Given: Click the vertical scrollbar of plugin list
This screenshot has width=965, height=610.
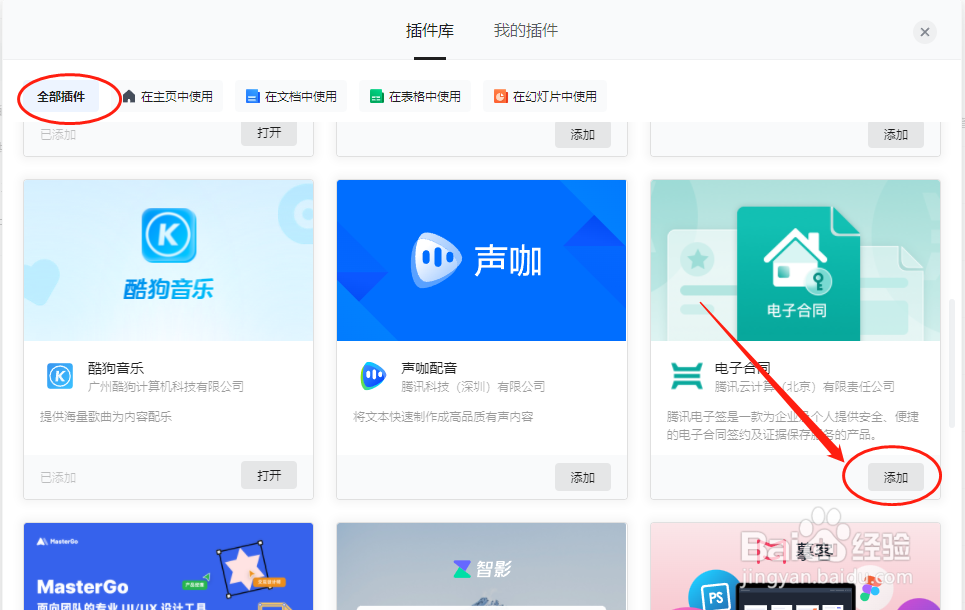Looking at the screenshot, I should (x=952, y=363).
